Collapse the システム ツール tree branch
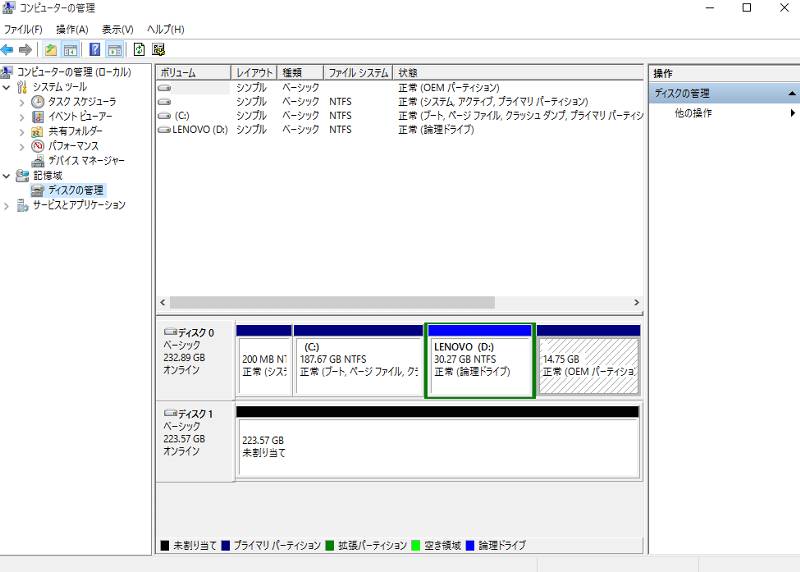Viewport: 800px width, 572px height. 6,87
